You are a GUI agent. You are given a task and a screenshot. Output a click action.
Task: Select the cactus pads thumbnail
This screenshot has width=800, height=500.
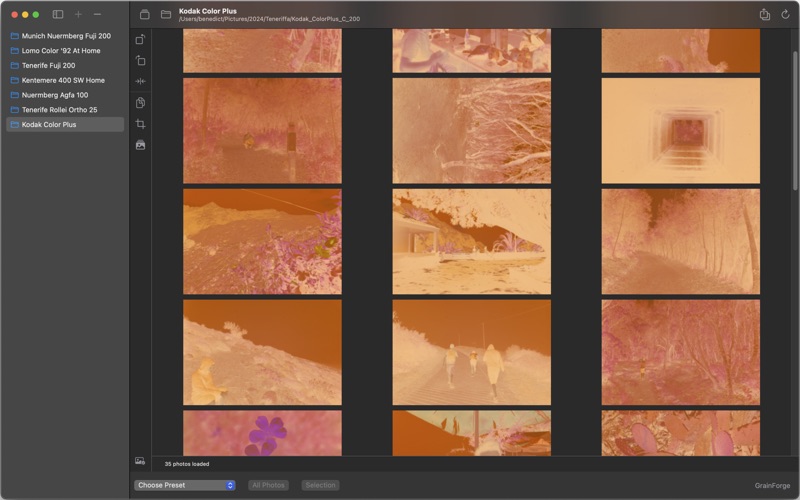(x=681, y=433)
